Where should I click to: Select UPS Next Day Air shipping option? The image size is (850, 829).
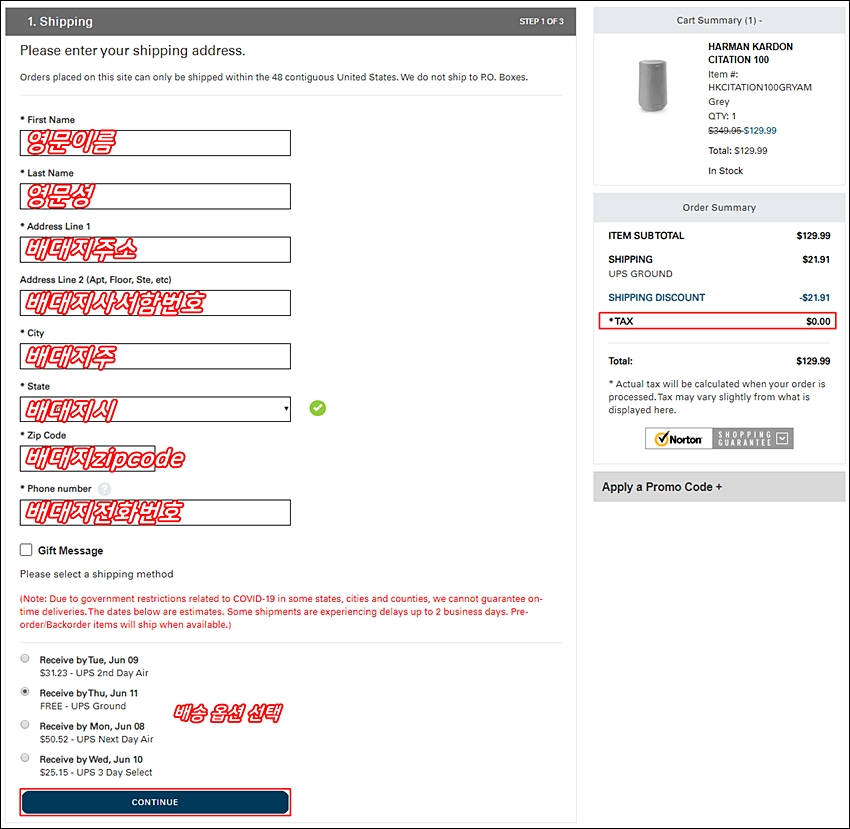click(x=25, y=725)
